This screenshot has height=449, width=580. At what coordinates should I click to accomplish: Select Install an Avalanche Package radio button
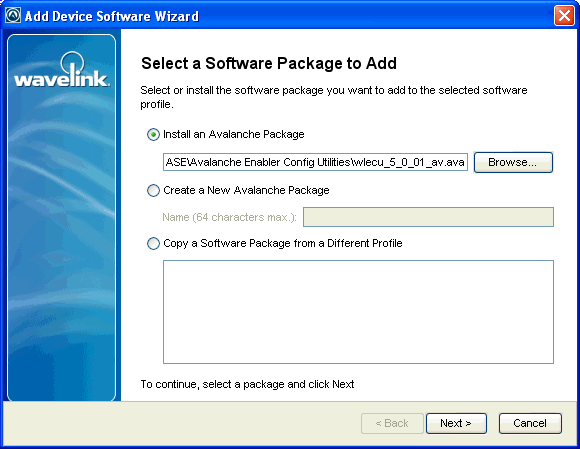pos(153,134)
